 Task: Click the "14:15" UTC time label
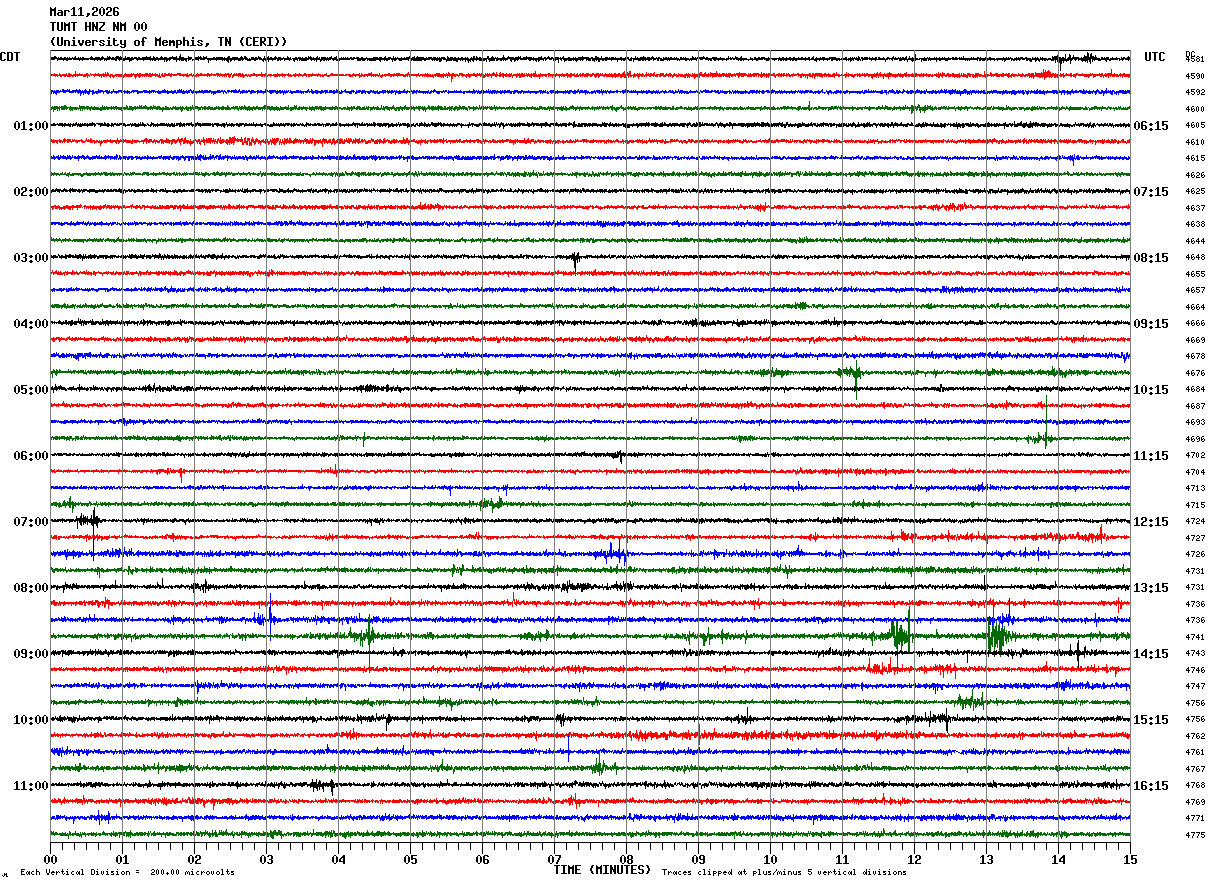tap(1151, 654)
